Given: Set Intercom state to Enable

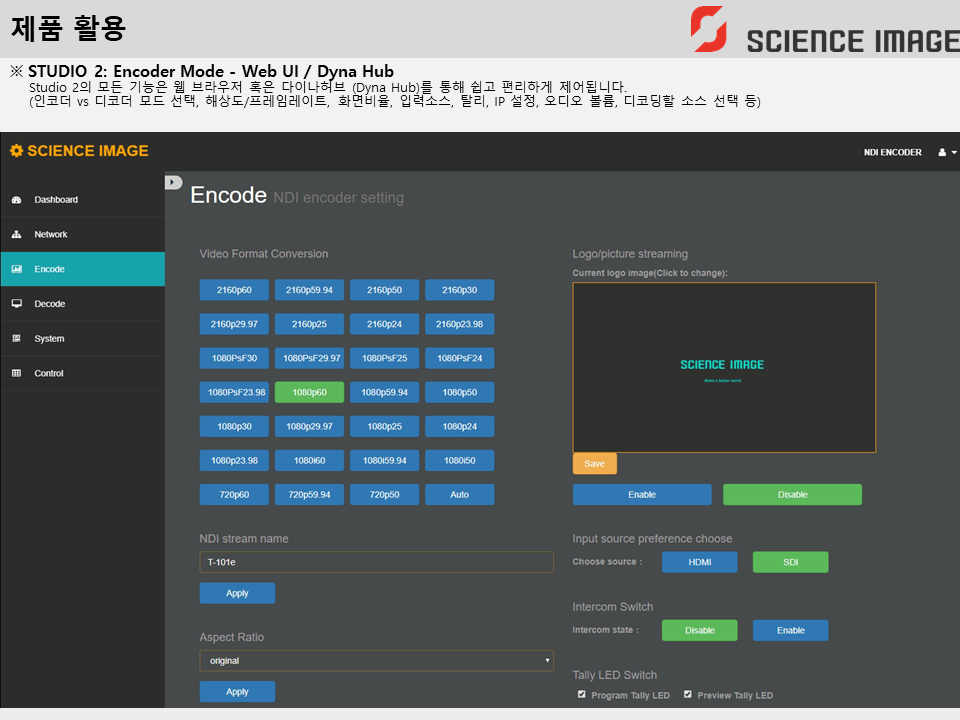Looking at the screenshot, I should 790,630.
